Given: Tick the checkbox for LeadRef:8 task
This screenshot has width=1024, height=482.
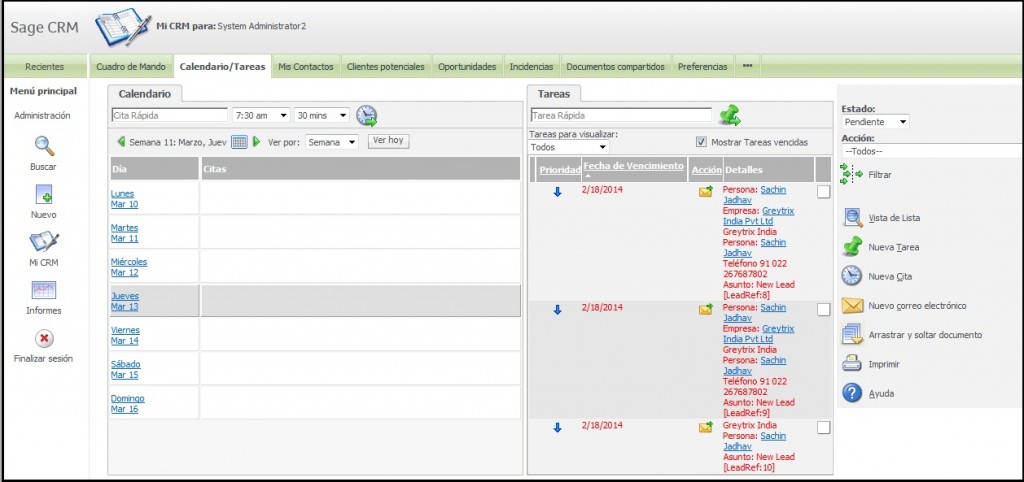Looking at the screenshot, I should [x=824, y=191].
